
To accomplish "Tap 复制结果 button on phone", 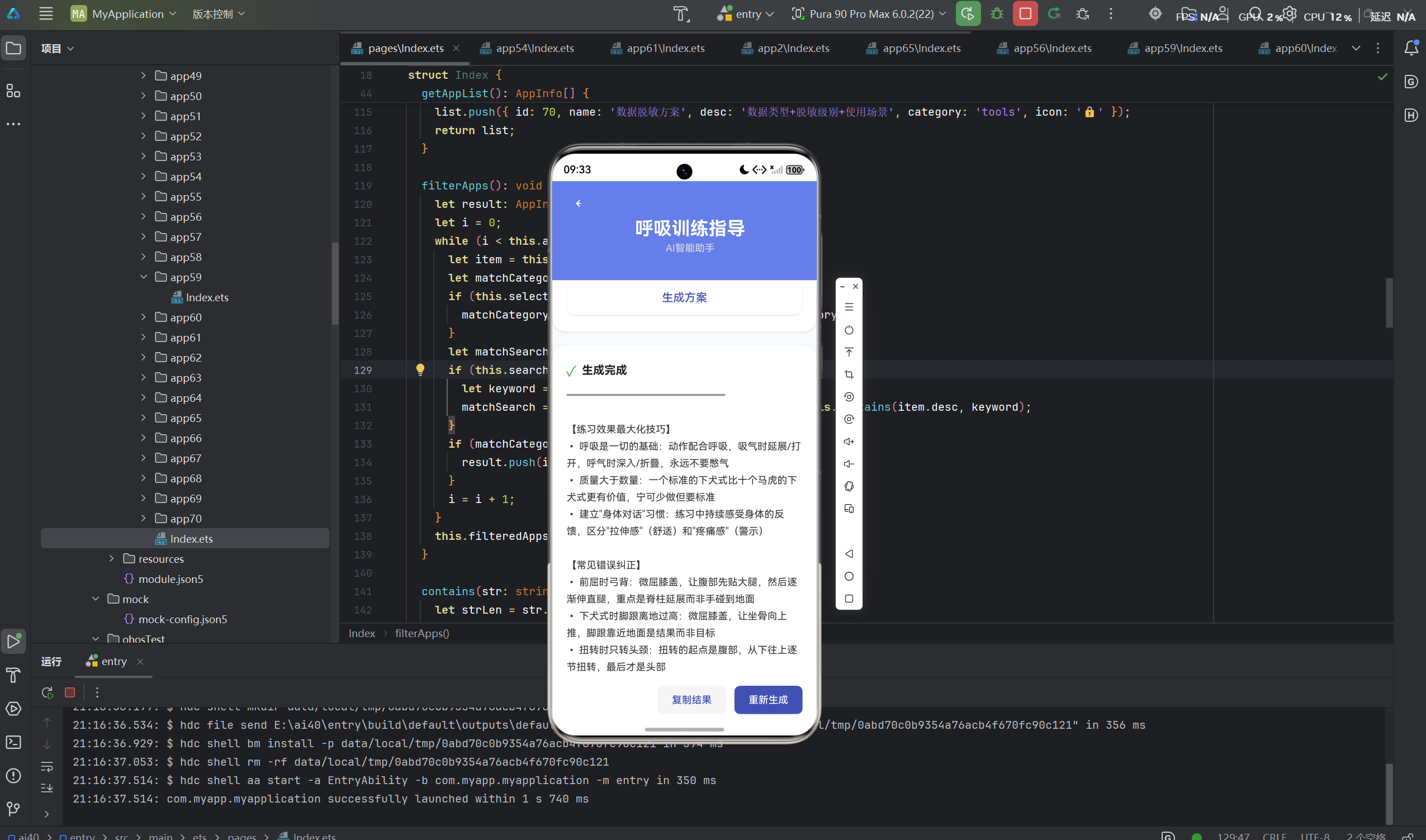I will click(x=691, y=700).
